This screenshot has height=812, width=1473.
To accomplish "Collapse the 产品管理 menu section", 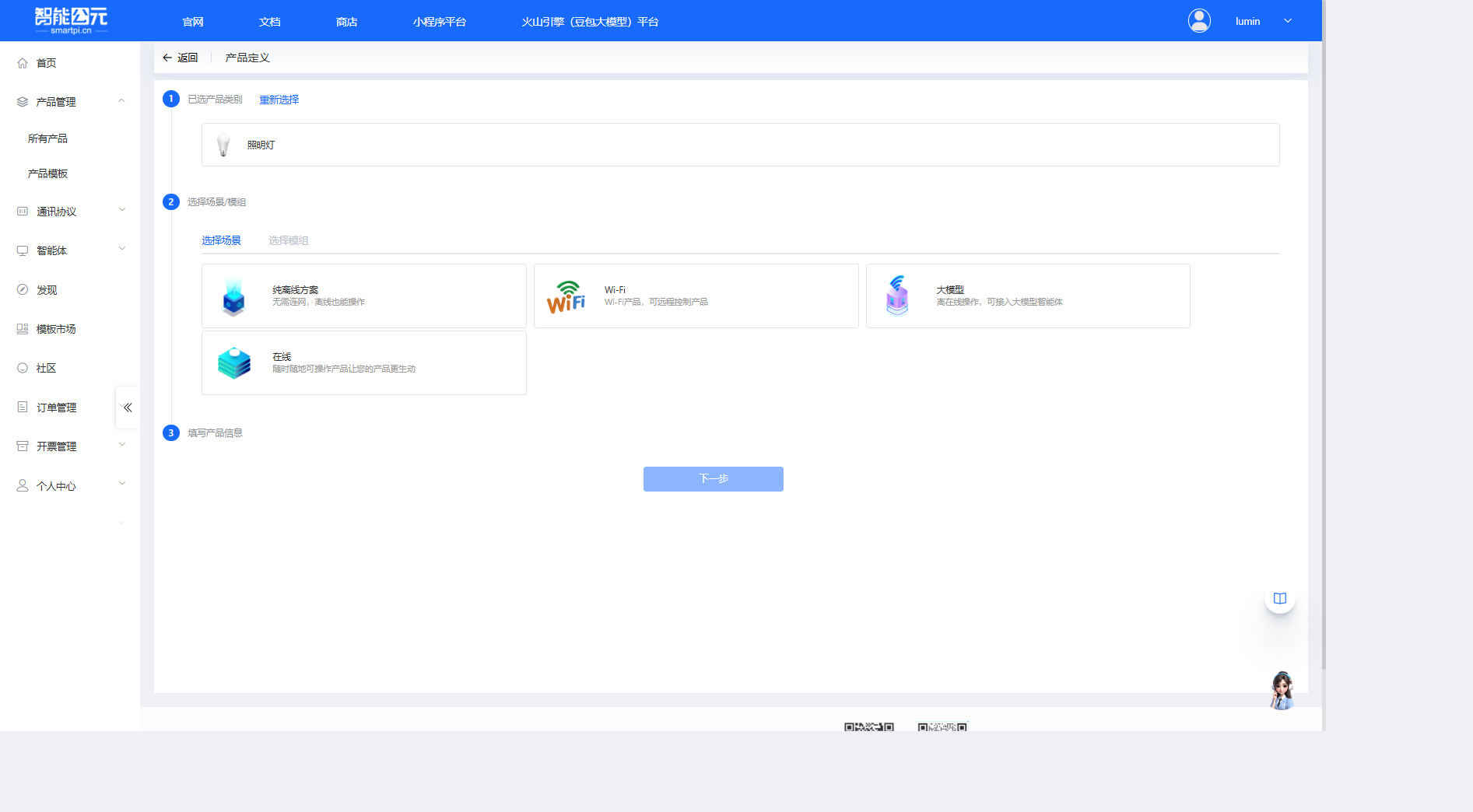I will [x=121, y=101].
